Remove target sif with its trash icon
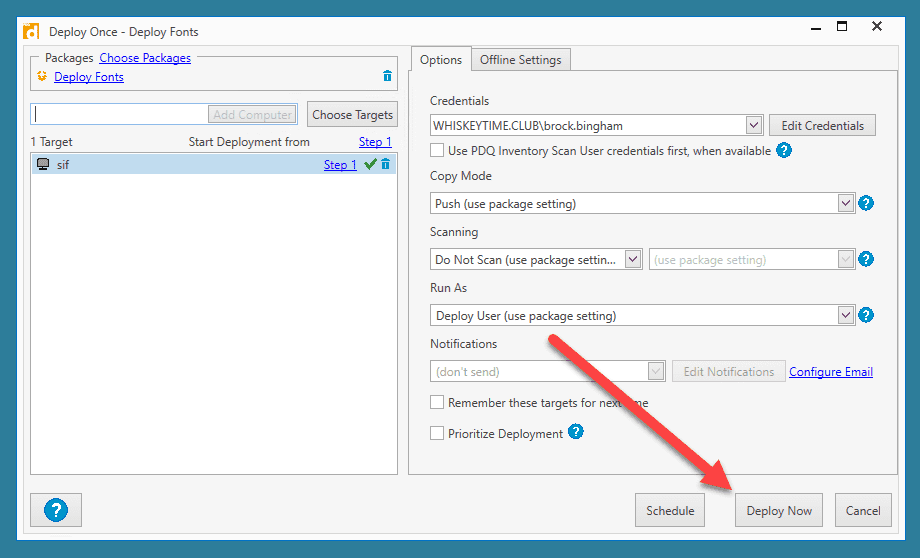The height and width of the screenshot is (558, 920). click(x=385, y=164)
